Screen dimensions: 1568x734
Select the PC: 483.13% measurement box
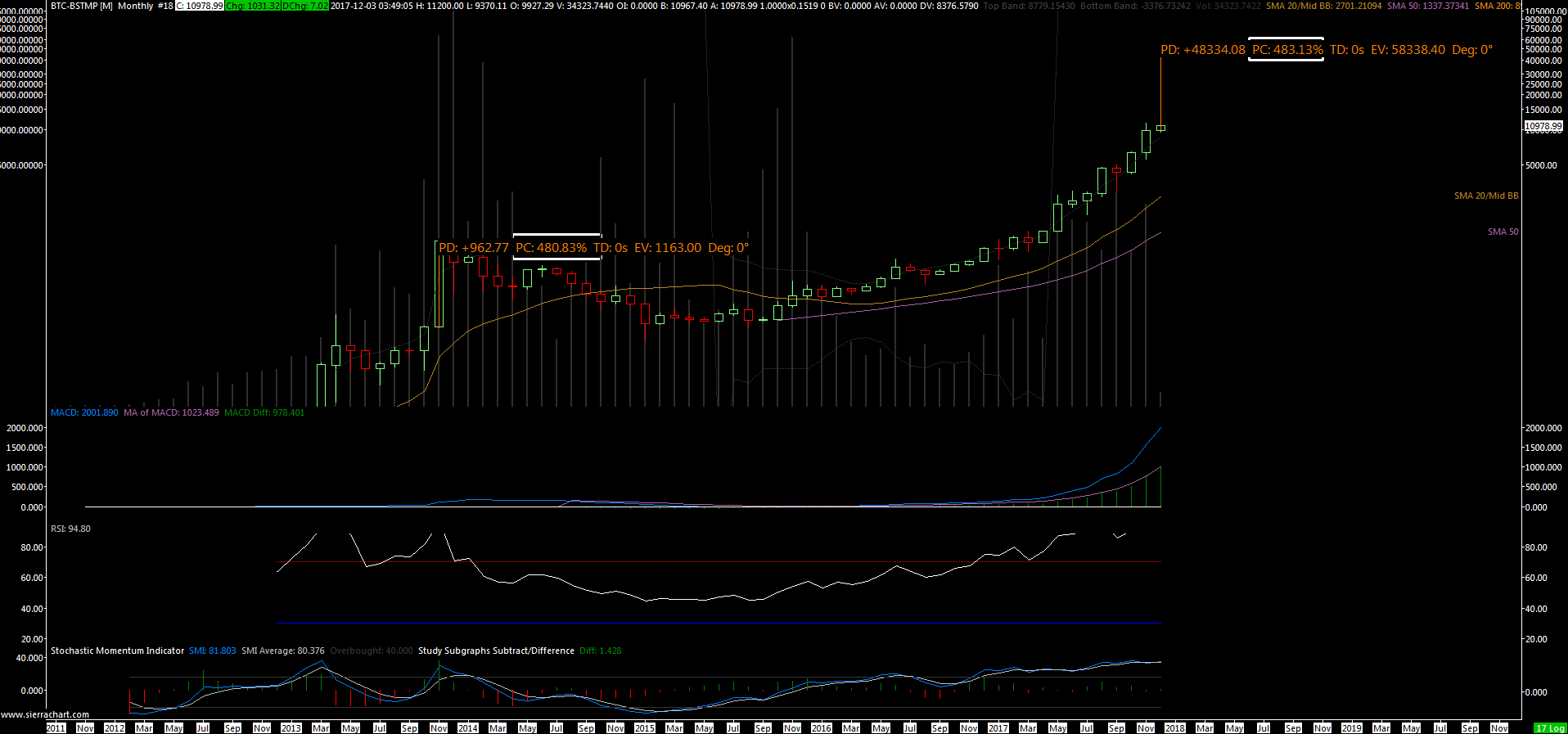[1286, 50]
